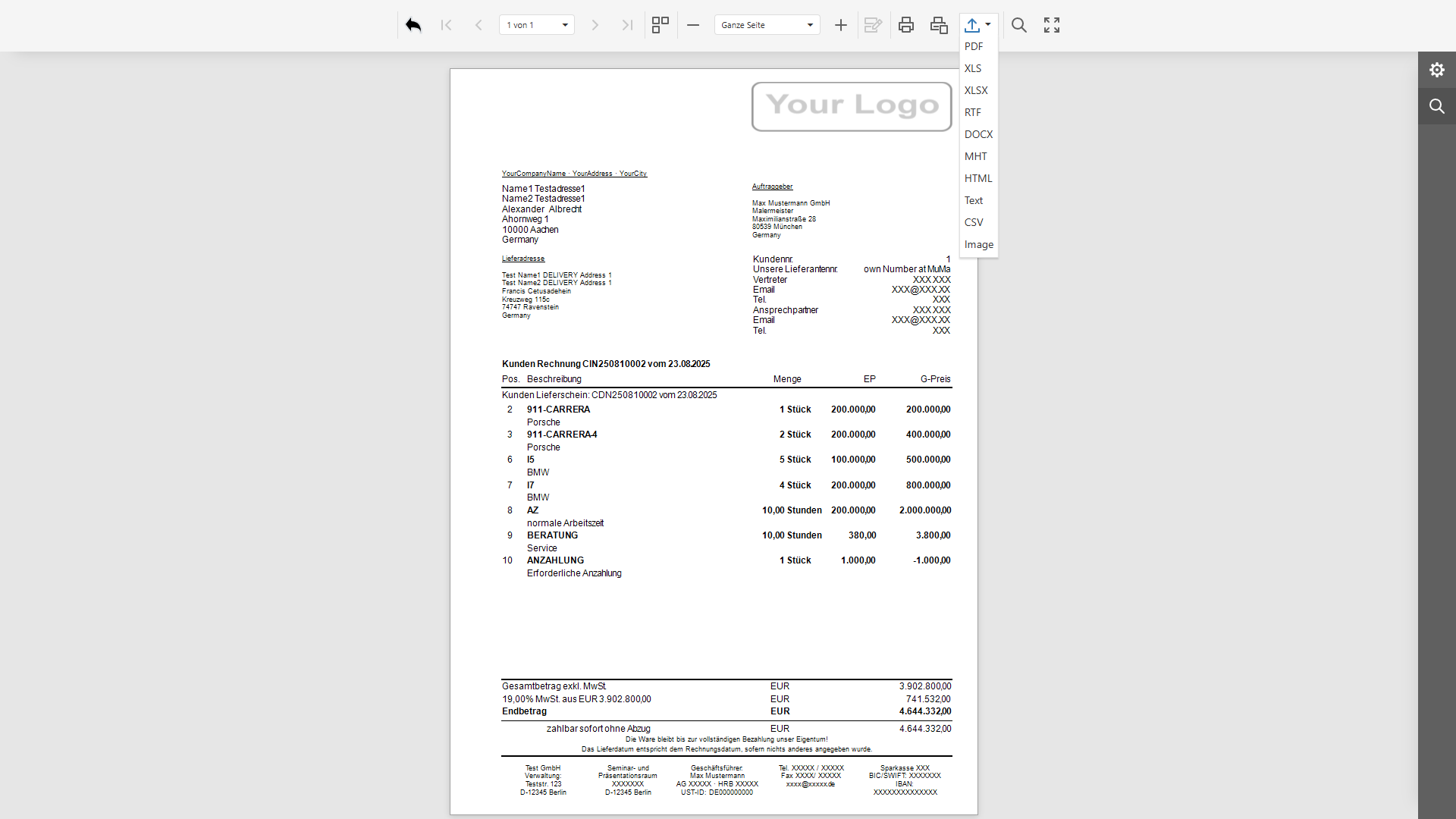Export report as Image
Viewport: 1456px width, 819px height.
click(978, 244)
